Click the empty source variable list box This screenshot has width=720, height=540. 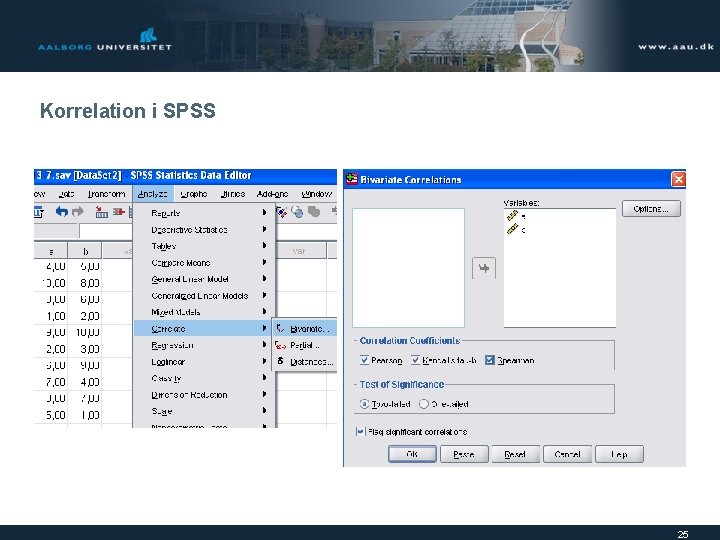[x=408, y=268]
